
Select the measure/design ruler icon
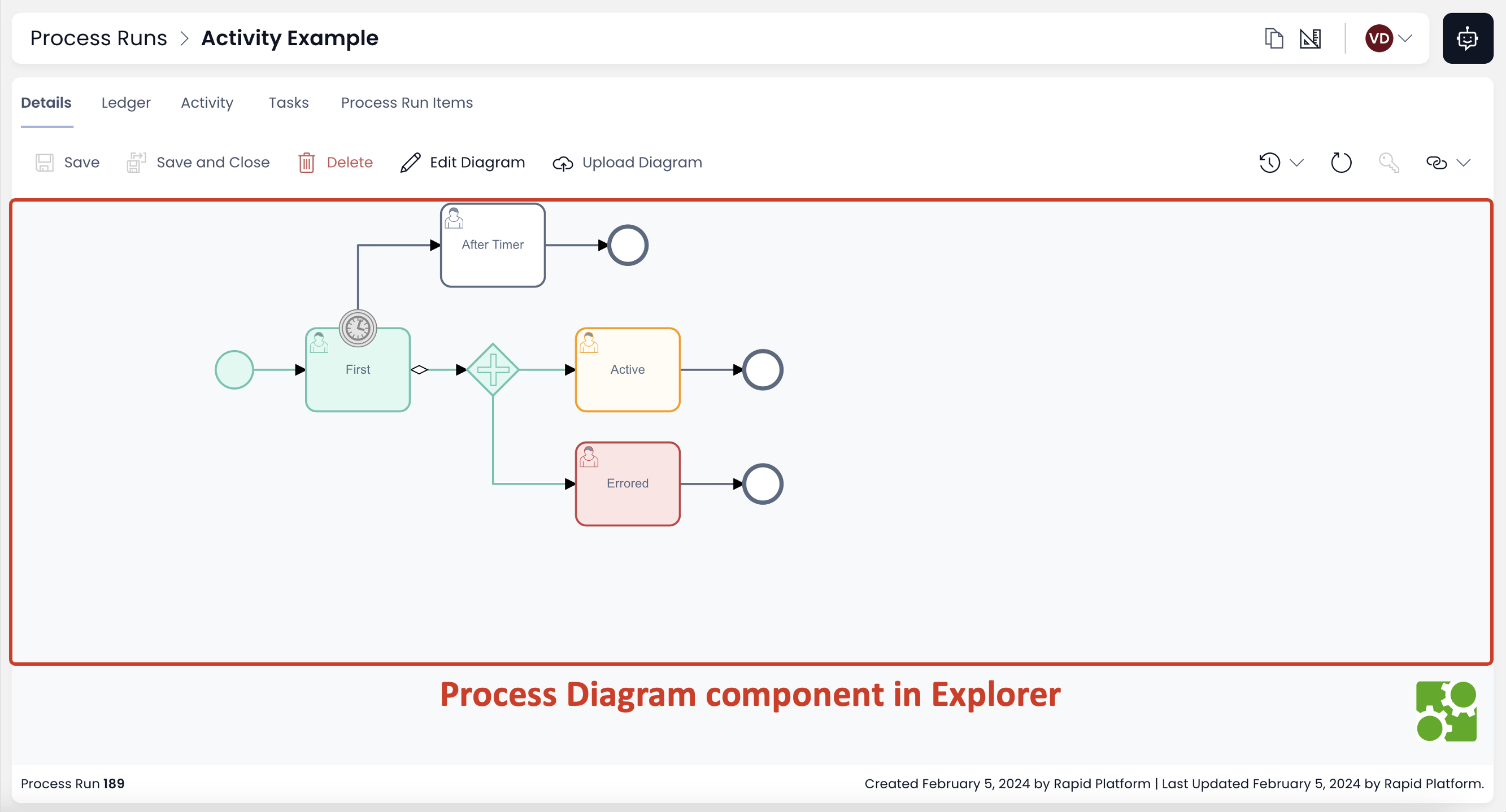pyautogui.click(x=1310, y=38)
